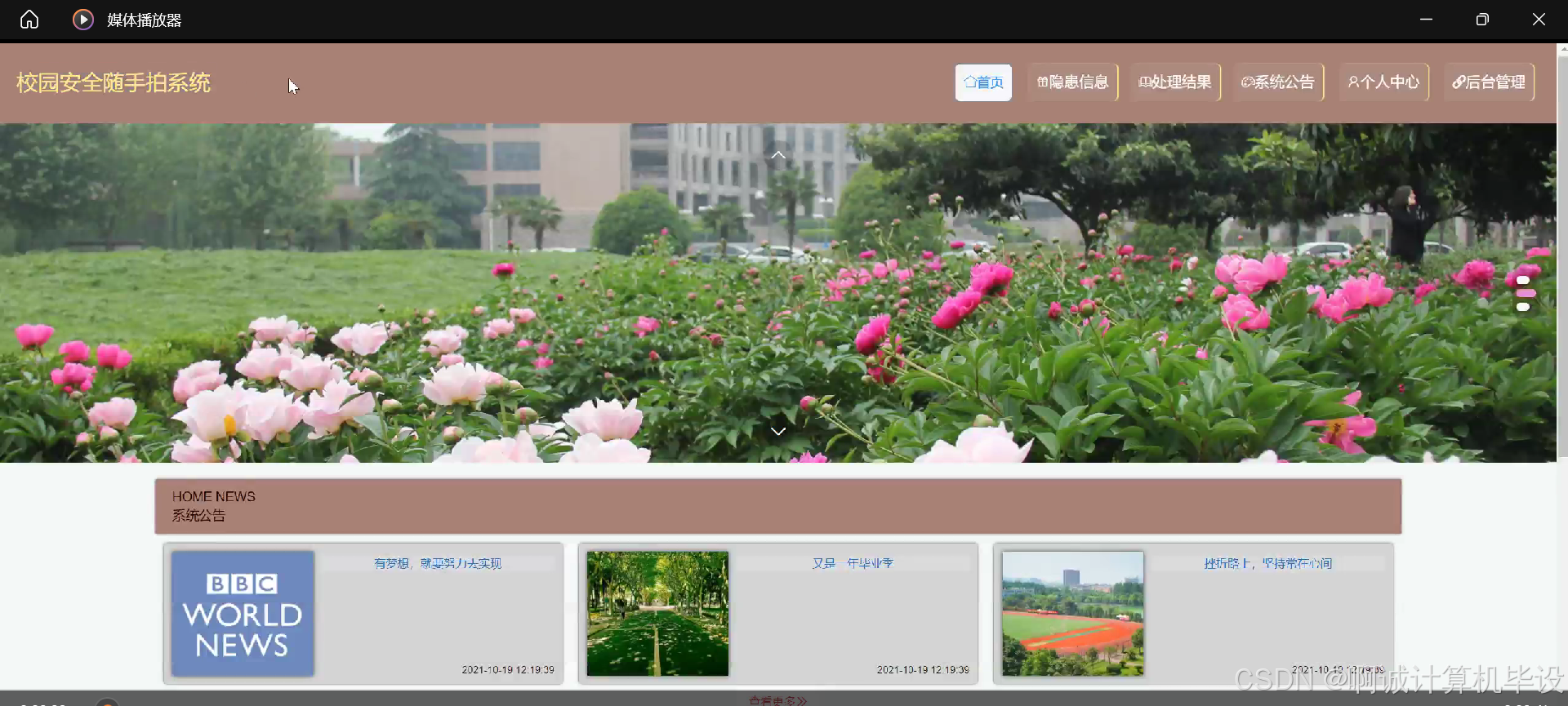Open announcement 挫折路上，坚持常在心间
The height and width of the screenshot is (706, 1568).
pyautogui.click(x=1267, y=563)
